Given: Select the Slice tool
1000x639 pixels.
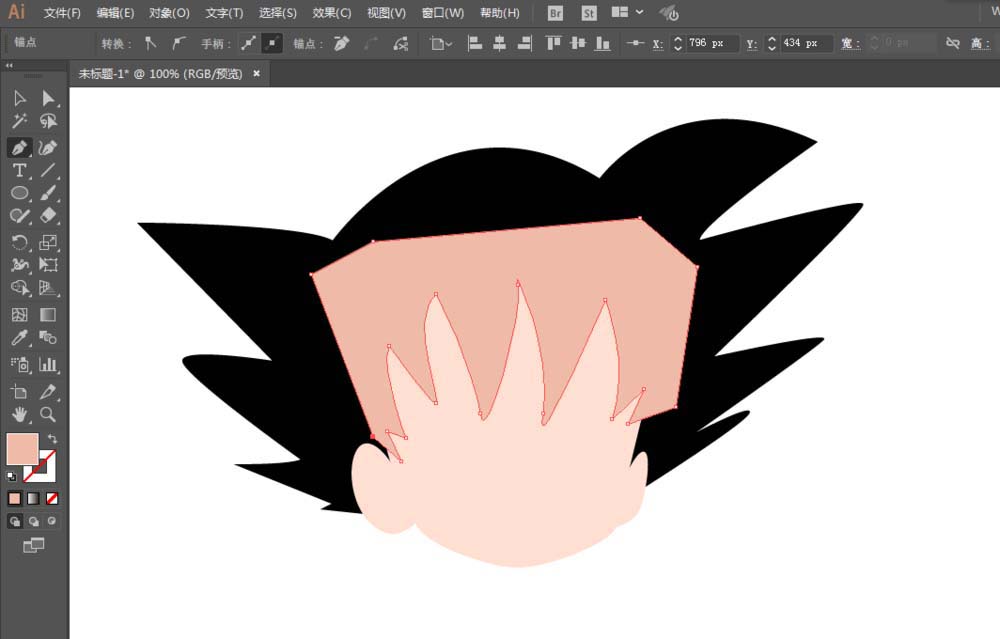Looking at the screenshot, I should 48,392.
